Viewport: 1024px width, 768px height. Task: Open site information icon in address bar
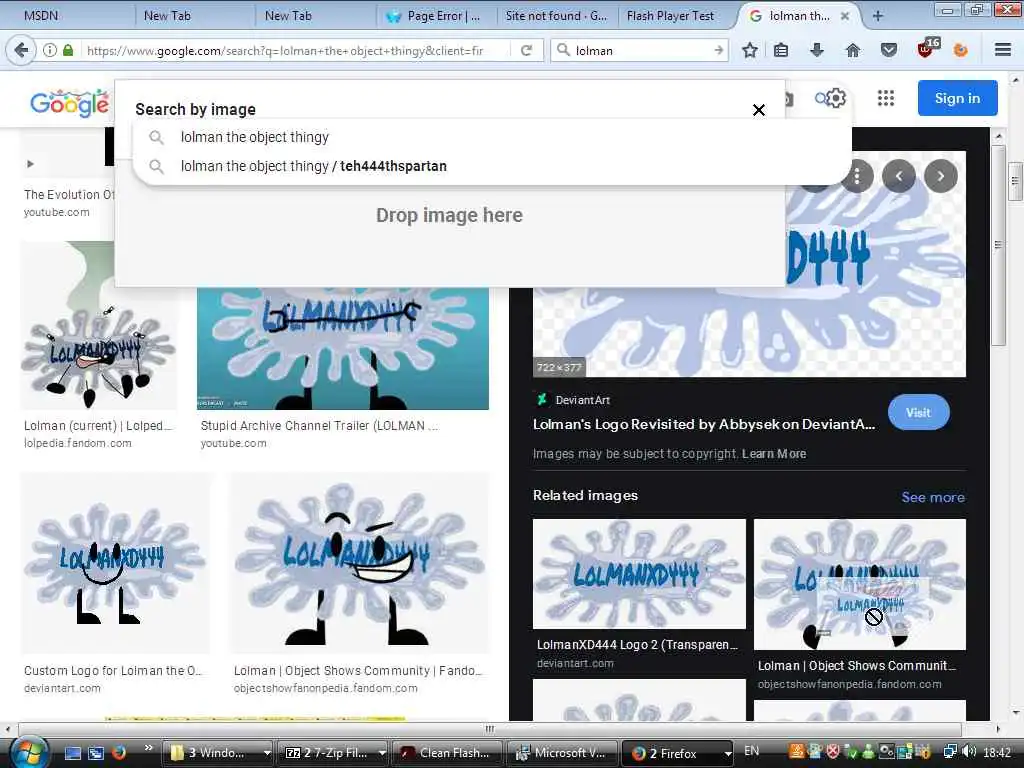50,50
